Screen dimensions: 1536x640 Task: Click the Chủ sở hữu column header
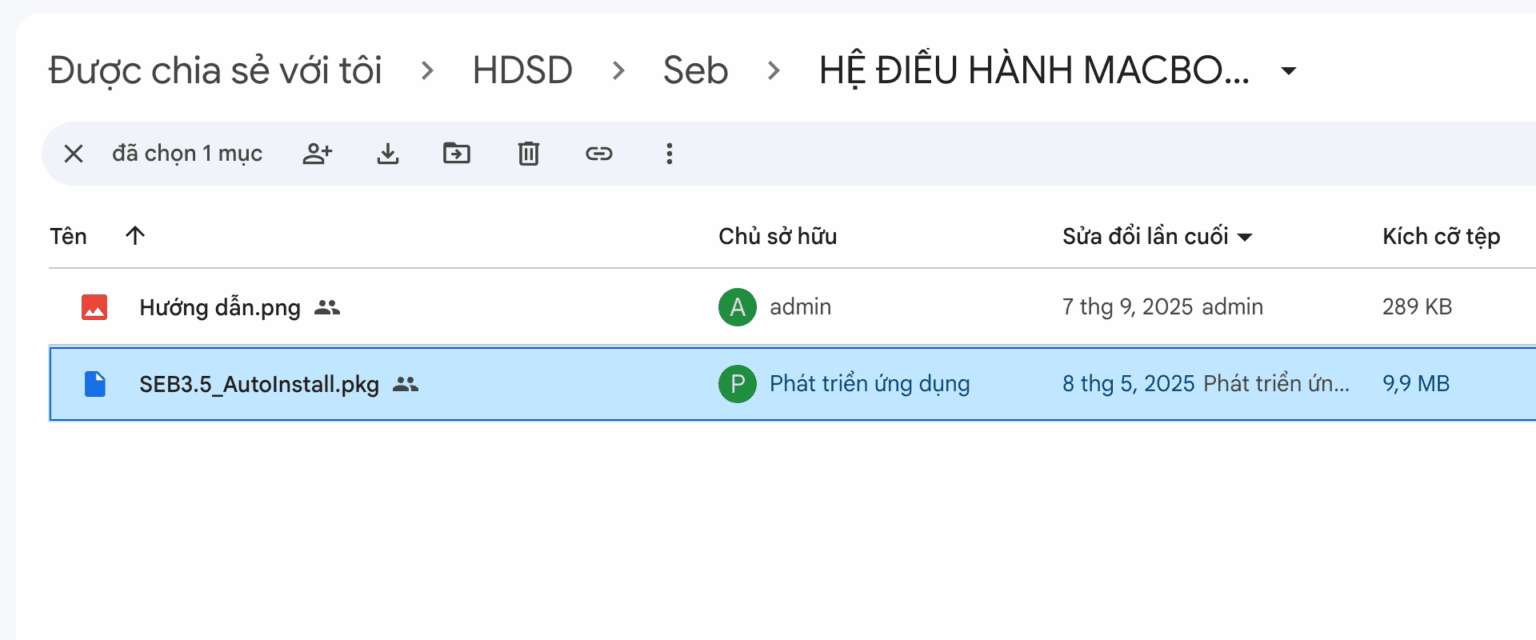pos(777,236)
